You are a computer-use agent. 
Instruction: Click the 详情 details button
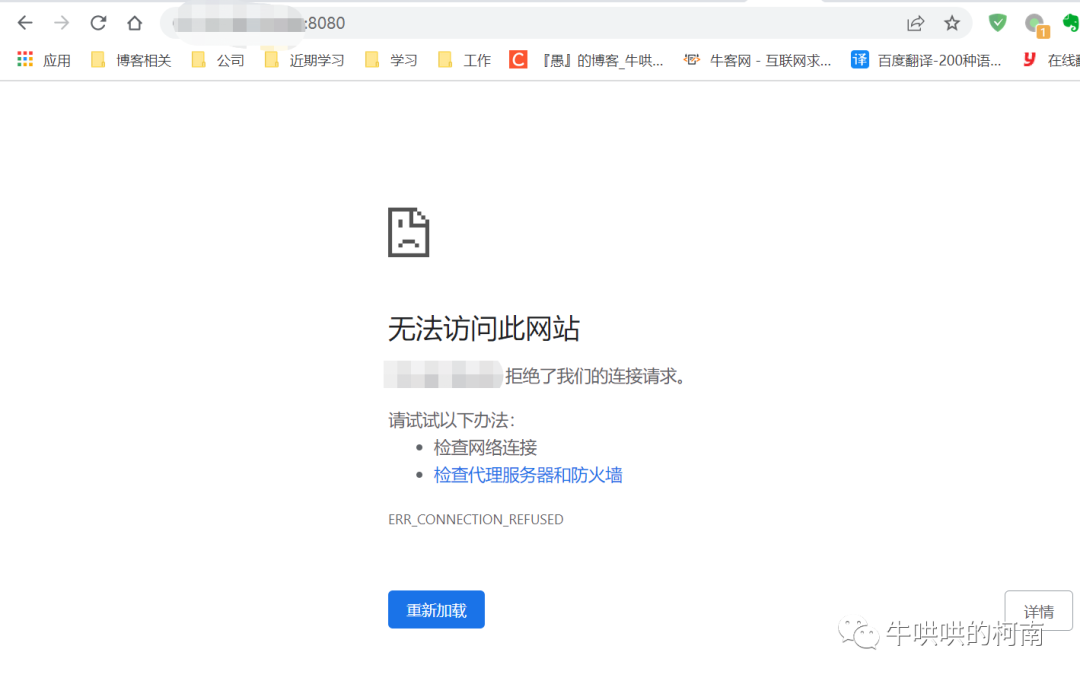tap(1038, 611)
